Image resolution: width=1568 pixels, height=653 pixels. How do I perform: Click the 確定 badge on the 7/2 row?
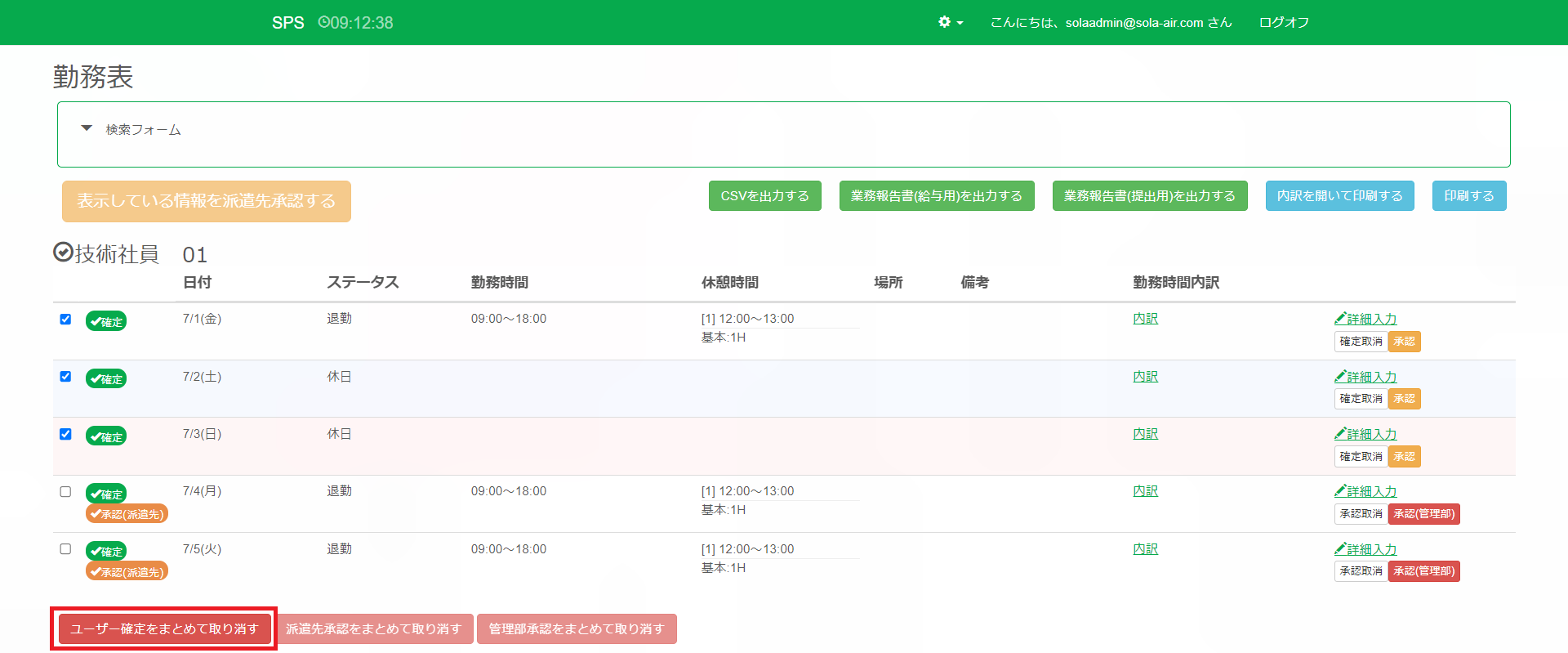(106, 378)
